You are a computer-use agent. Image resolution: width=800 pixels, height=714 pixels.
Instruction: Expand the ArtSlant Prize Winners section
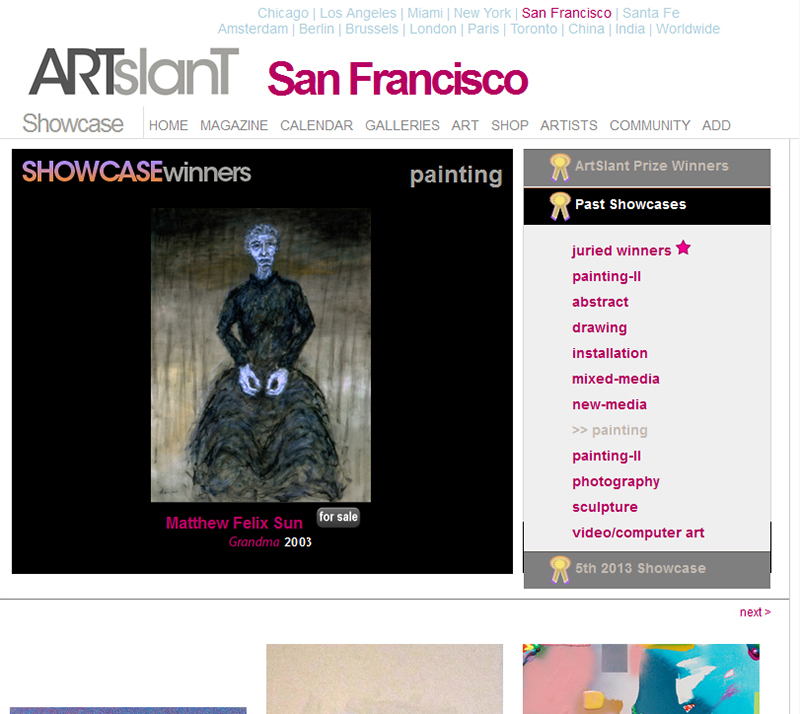651,166
